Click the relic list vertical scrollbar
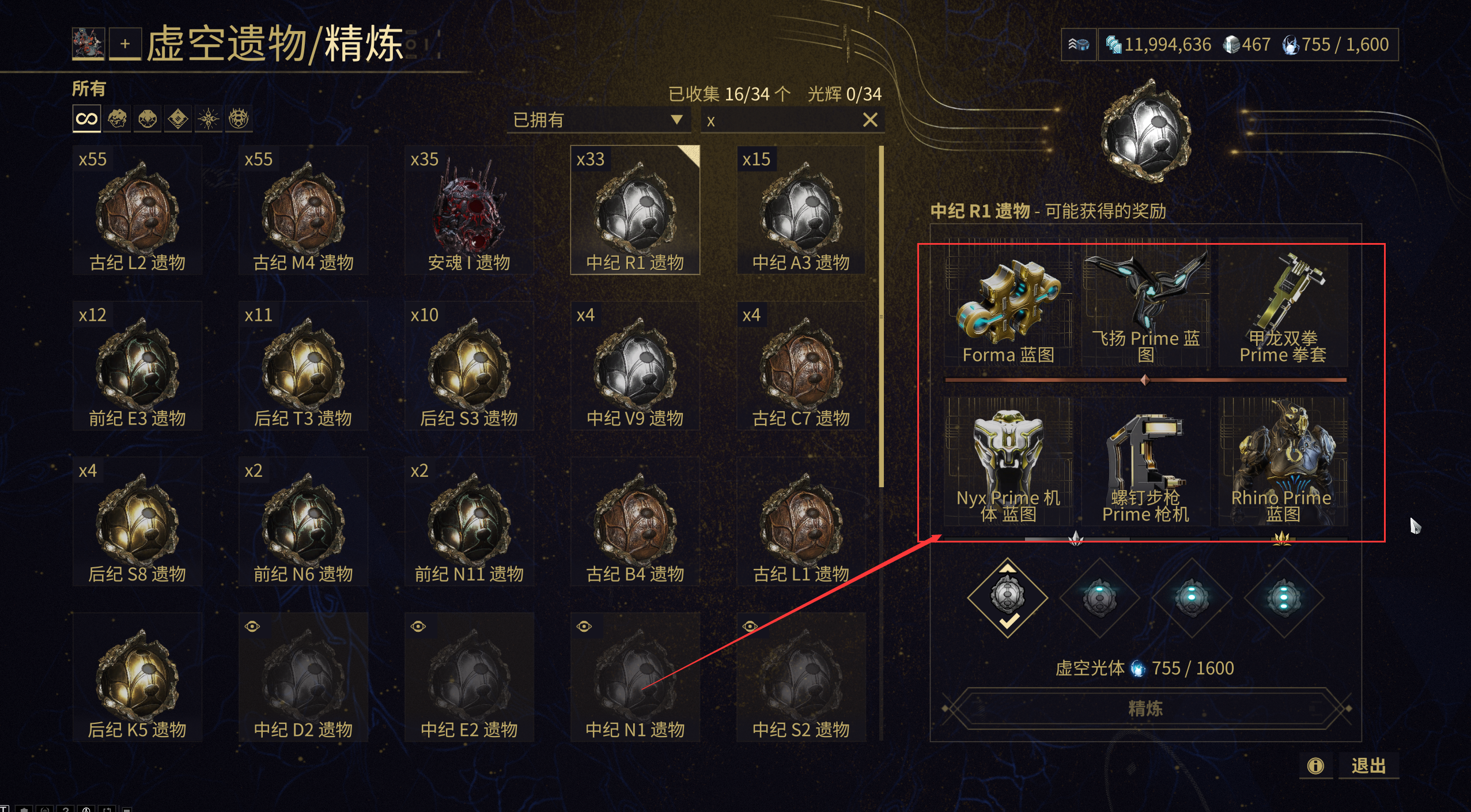This screenshot has height=812, width=1471. tap(881, 316)
